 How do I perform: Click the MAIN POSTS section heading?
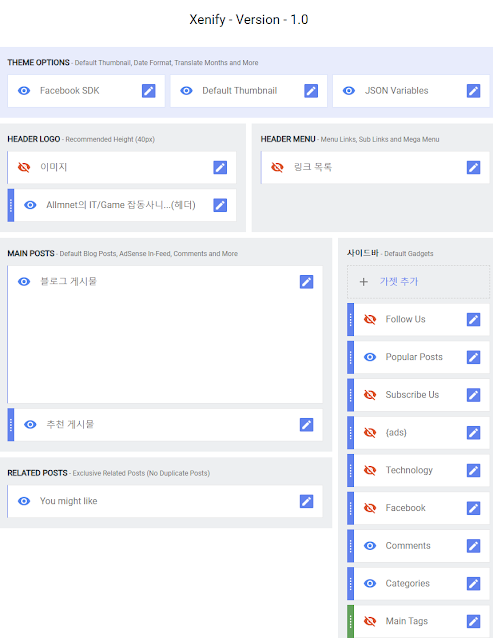(31, 253)
